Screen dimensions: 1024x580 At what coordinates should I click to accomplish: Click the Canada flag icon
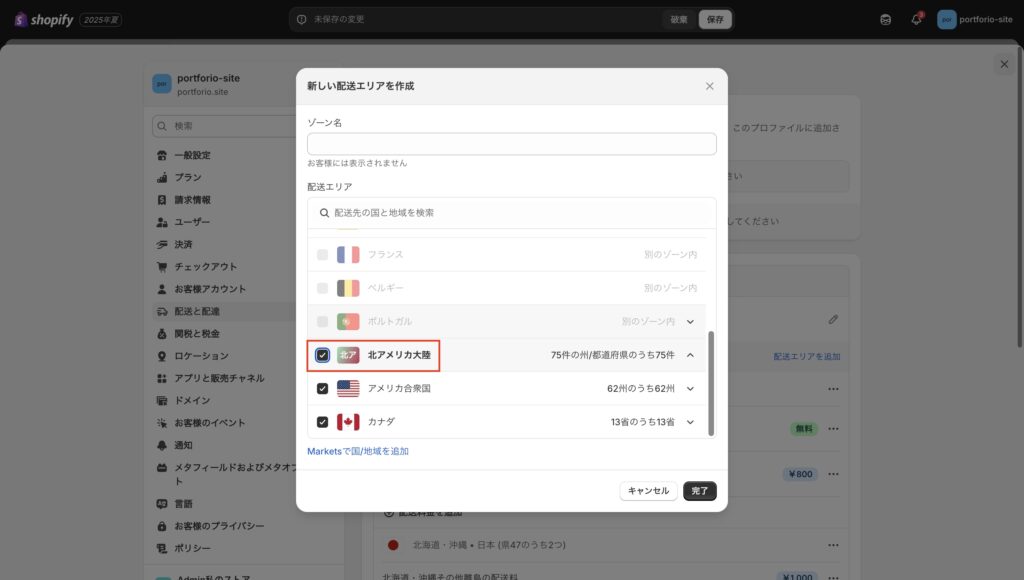point(348,422)
